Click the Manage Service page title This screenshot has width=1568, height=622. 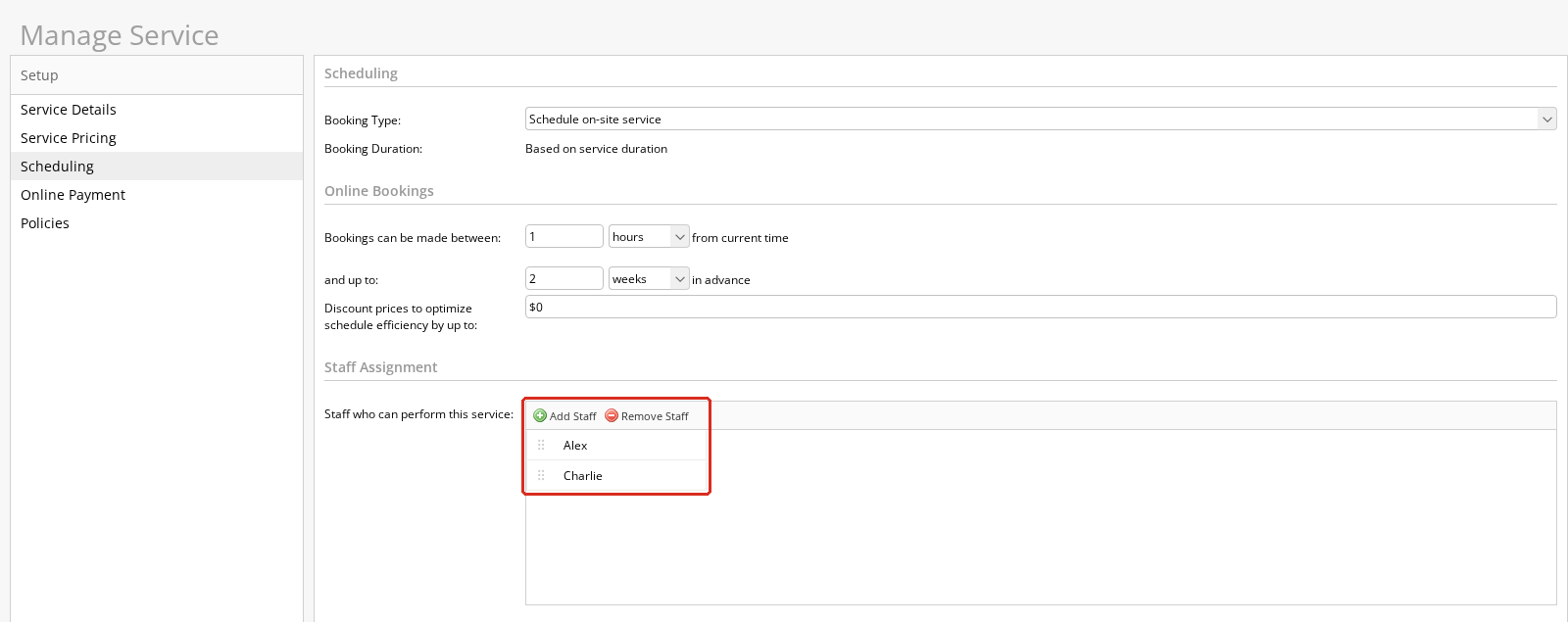[x=120, y=35]
